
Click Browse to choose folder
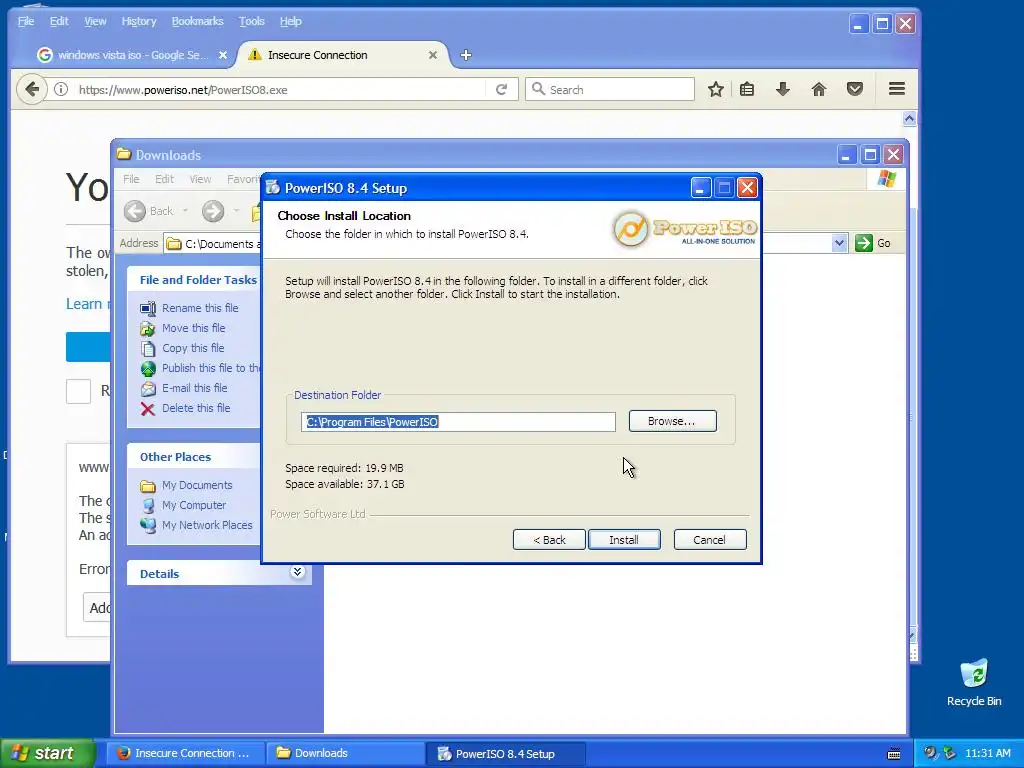(x=673, y=421)
